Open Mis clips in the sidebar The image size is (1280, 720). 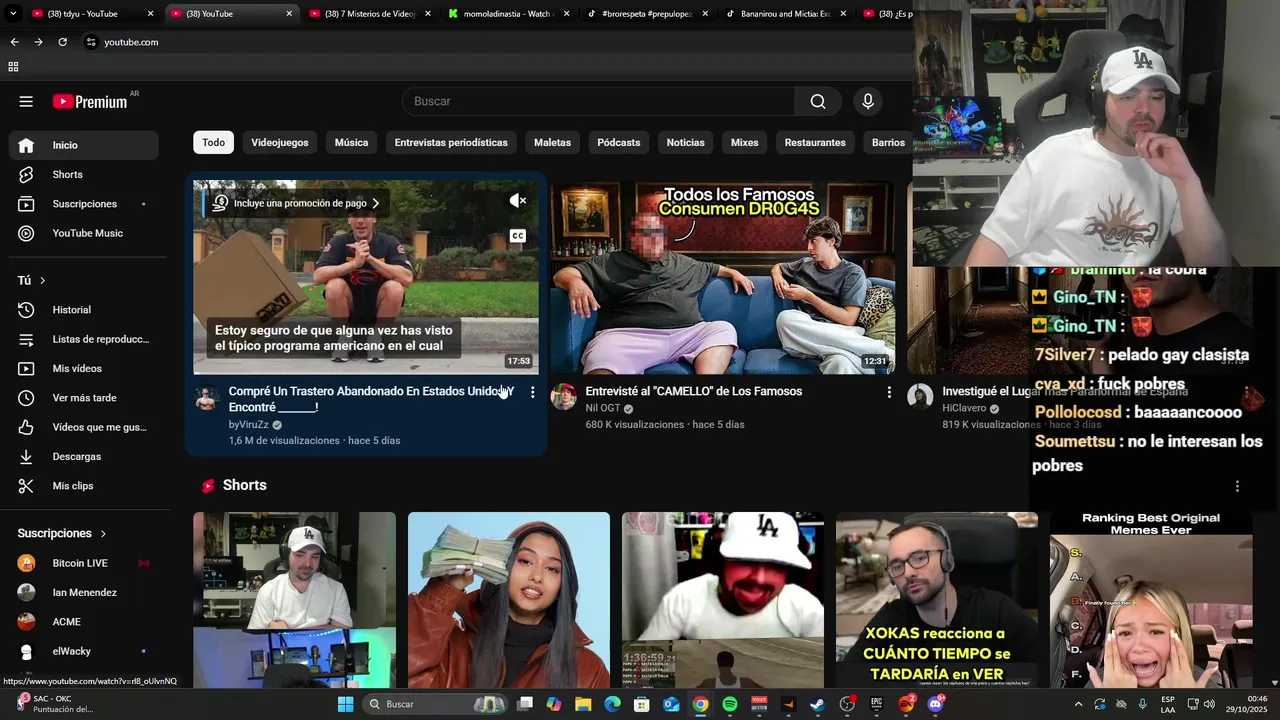(x=84, y=486)
